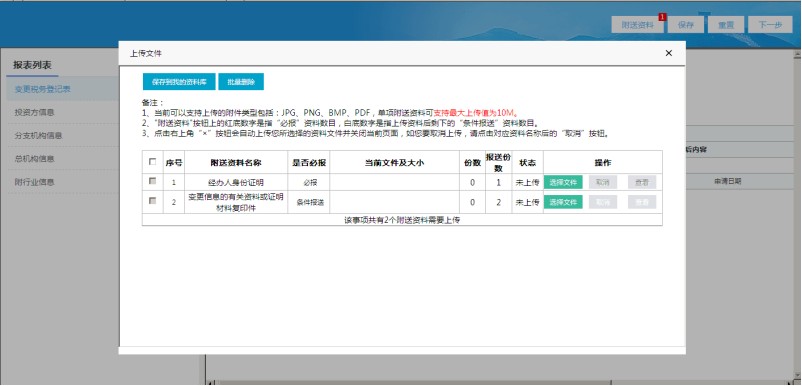Click the 批量删除 button

241,82
